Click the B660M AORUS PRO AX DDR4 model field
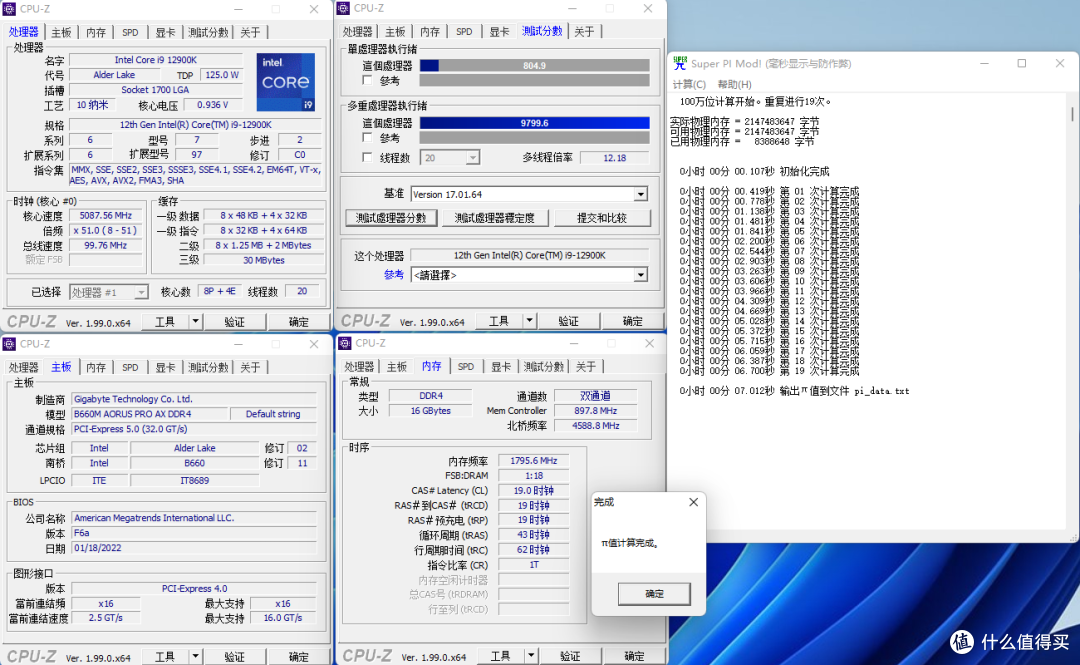 click(149, 414)
